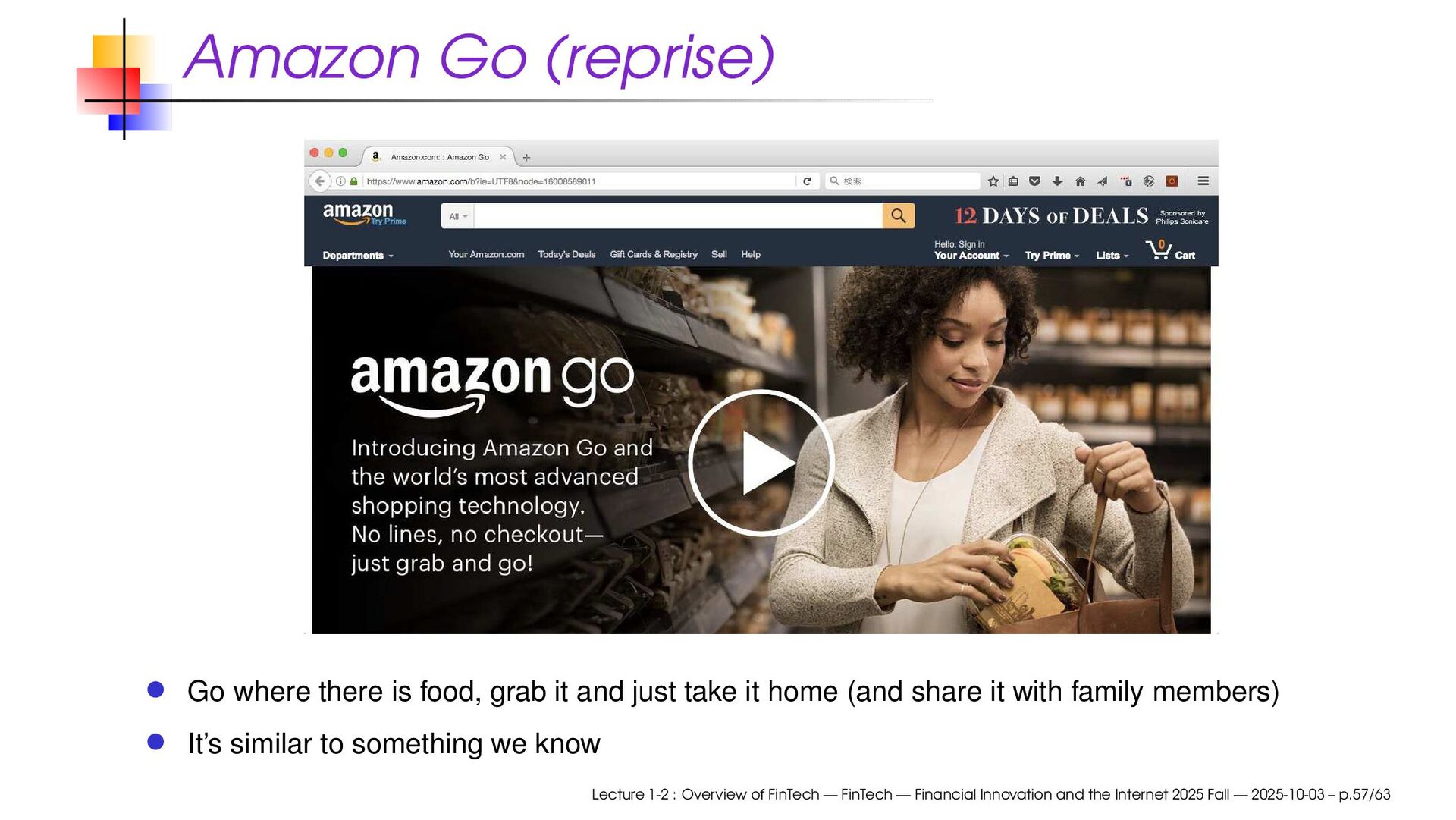Open Gift Cards & Registry link

coord(654,255)
